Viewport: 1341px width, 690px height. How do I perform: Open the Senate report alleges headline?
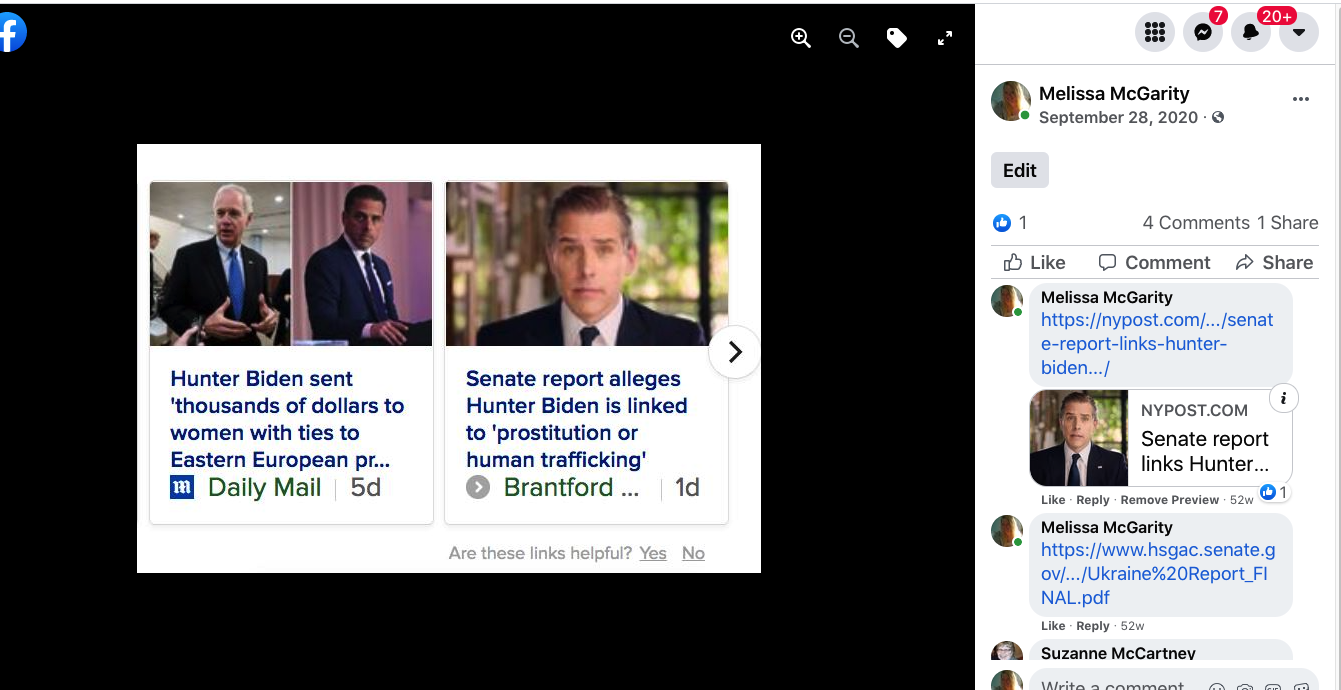click(x=577, y=419)
